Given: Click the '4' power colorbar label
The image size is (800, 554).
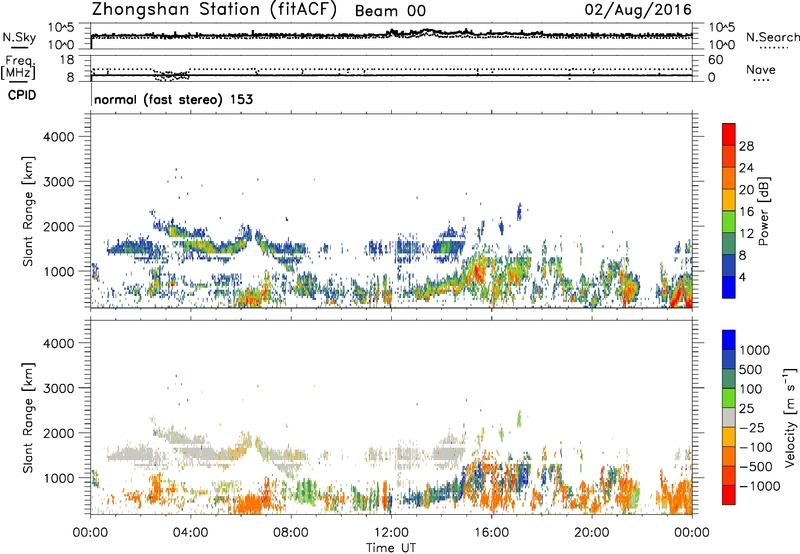Looking at the screenshot, I should [743, 278].
